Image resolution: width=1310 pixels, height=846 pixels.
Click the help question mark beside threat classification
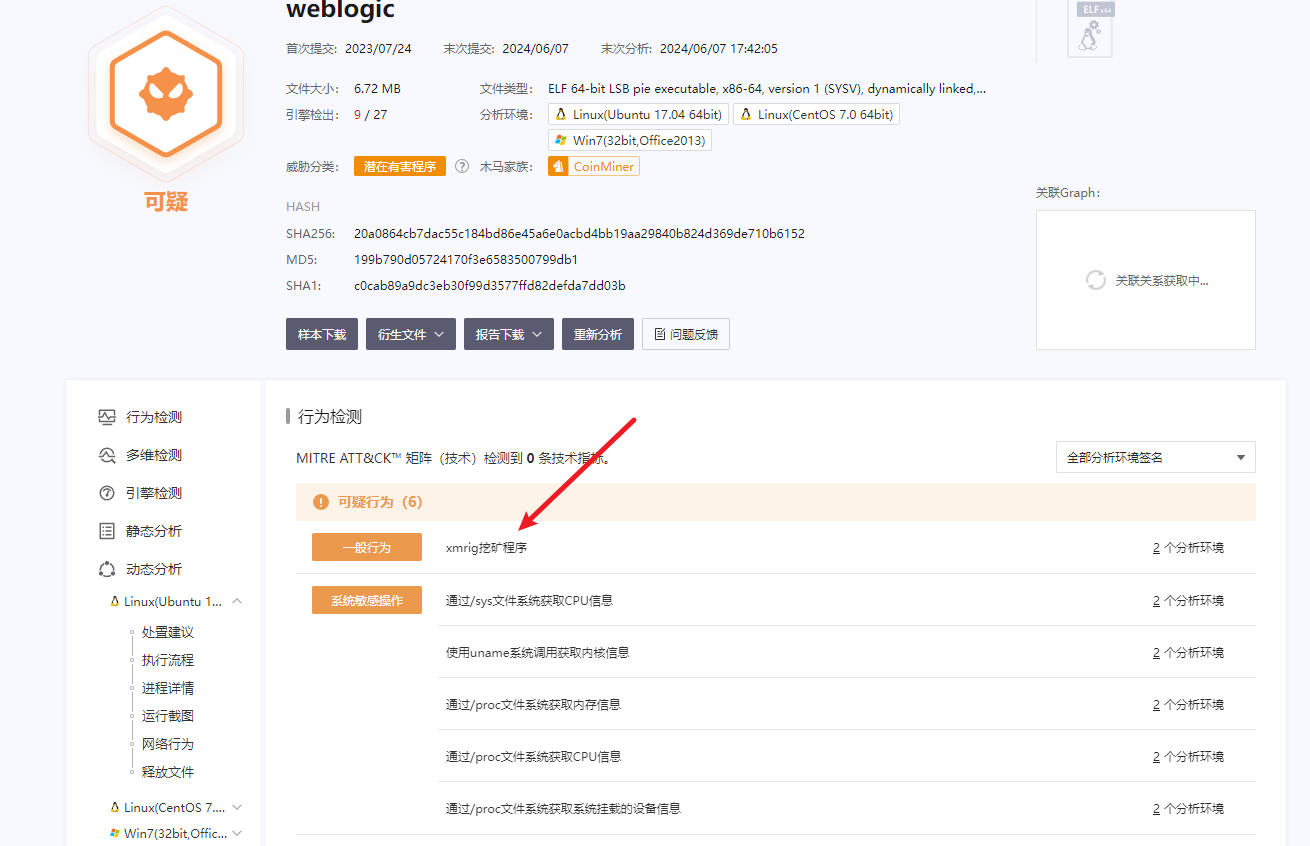462,167
